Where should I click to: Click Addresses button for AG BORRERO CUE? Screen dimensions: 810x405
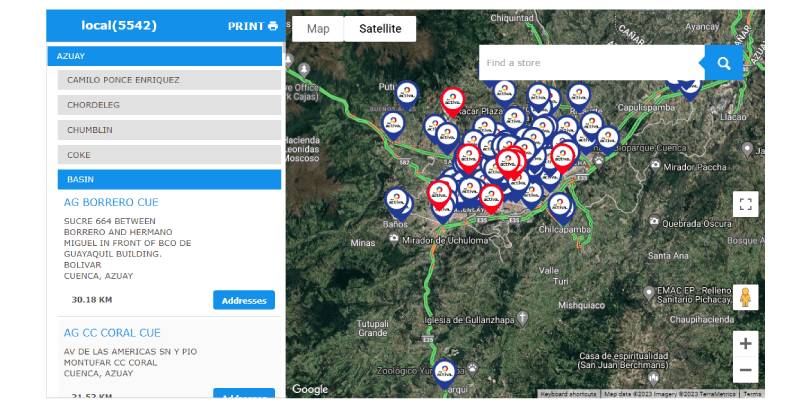click(x=244, y=300)
